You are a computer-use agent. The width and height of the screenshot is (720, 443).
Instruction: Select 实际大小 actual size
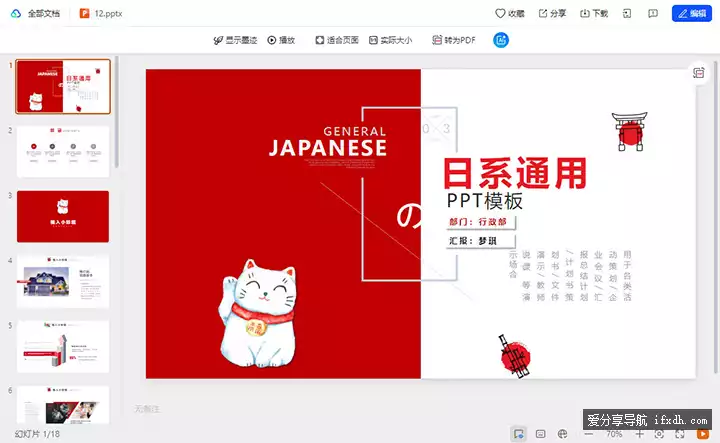coord(390,40)
